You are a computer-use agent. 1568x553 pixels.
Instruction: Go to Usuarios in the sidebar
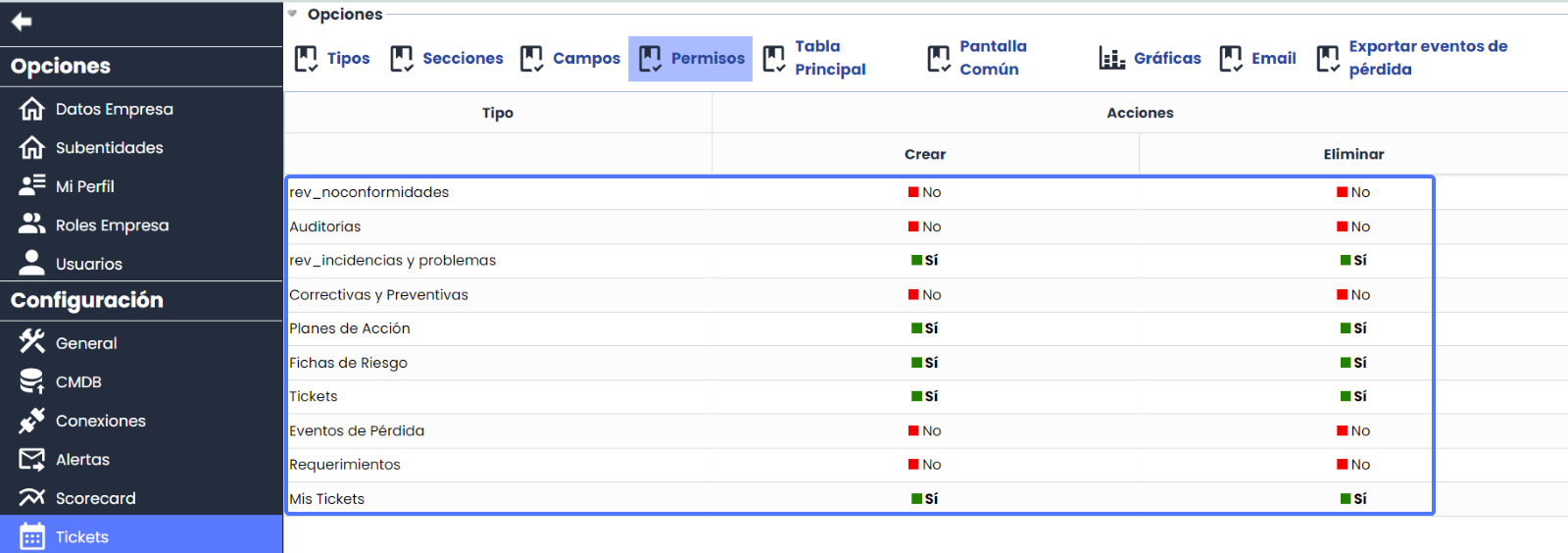point(88,264)
